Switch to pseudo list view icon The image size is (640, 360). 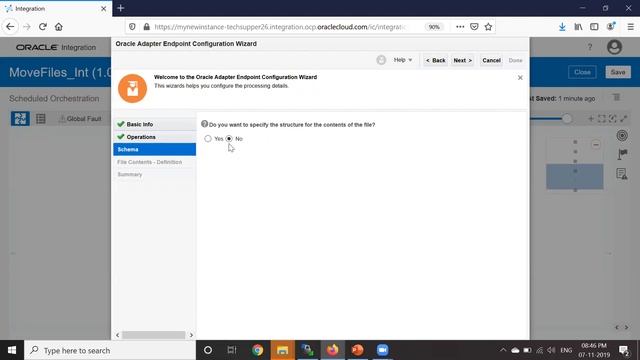pyautogui.click(x=40, y=119)
